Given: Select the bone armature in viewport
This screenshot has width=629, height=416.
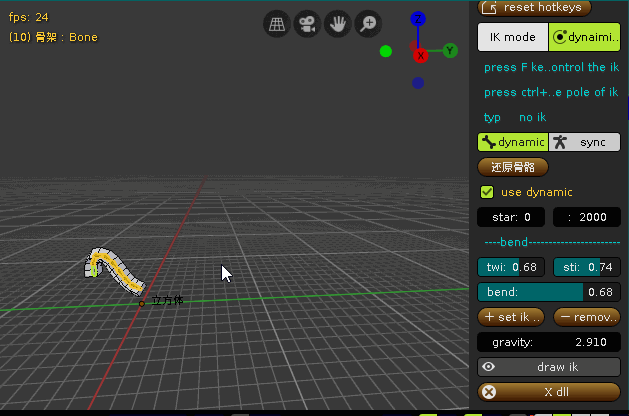Looking at the screenshot, I should (x=114, y=268).
